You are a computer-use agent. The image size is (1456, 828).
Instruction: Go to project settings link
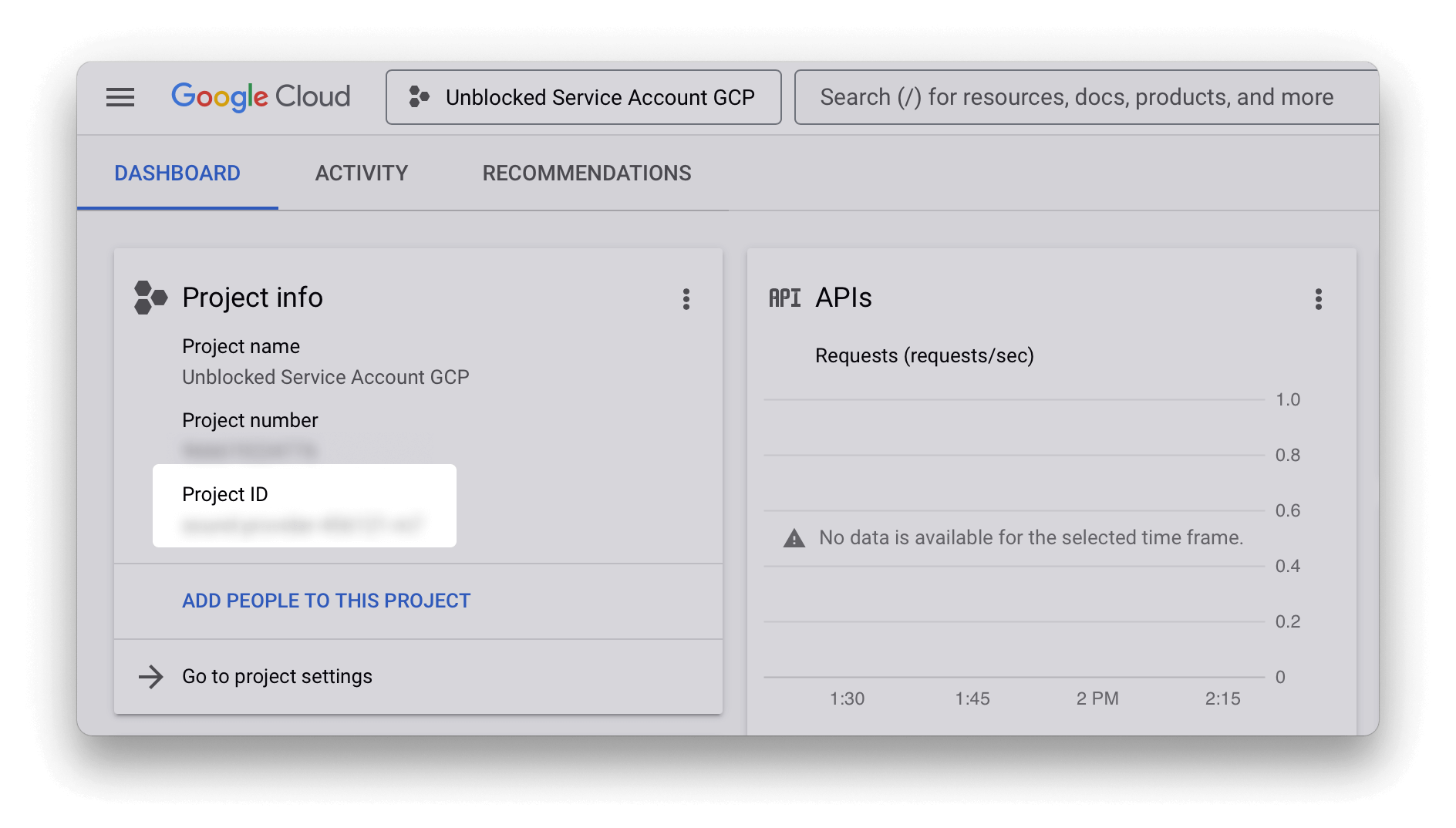click(277, 676)
